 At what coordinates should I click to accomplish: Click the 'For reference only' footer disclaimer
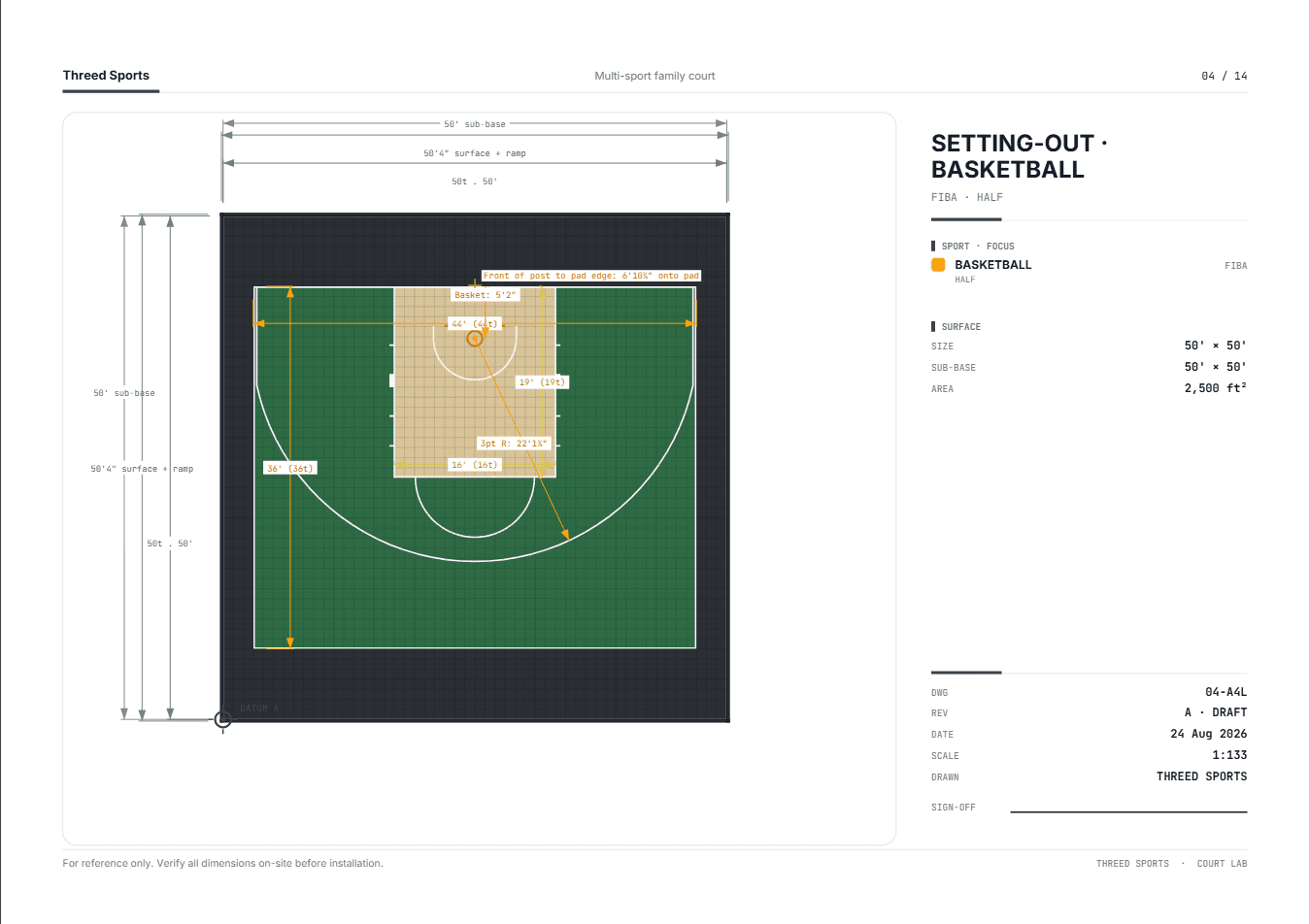click(x=222, y=863)
